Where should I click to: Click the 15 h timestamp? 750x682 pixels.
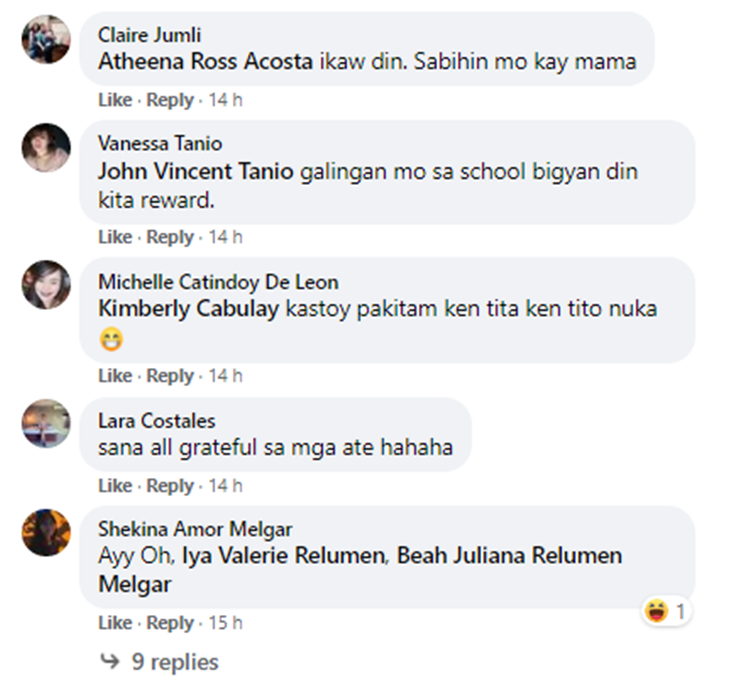point(225,623)
